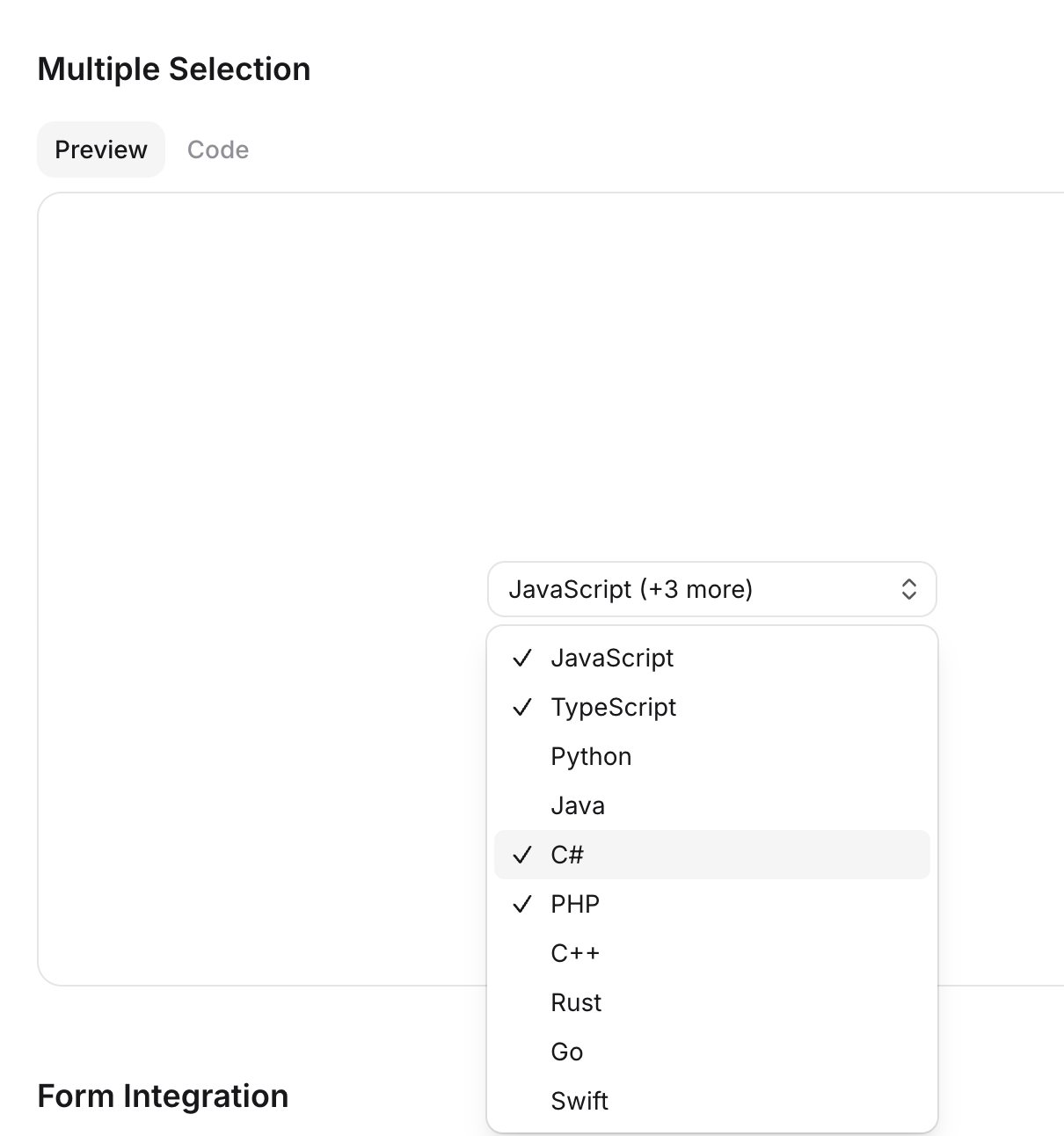Click the Multiple Selection heading
The image size is (1064, 1136).
(174, 69)
